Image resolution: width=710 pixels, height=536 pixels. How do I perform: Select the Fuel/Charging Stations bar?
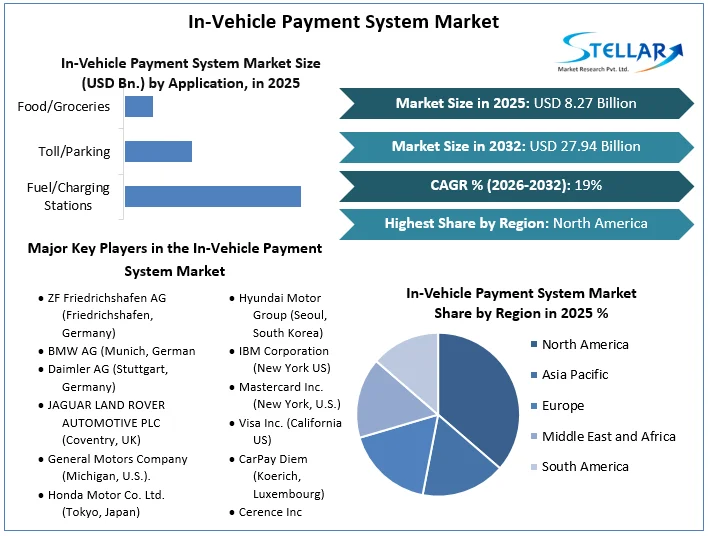click(213, 196)
